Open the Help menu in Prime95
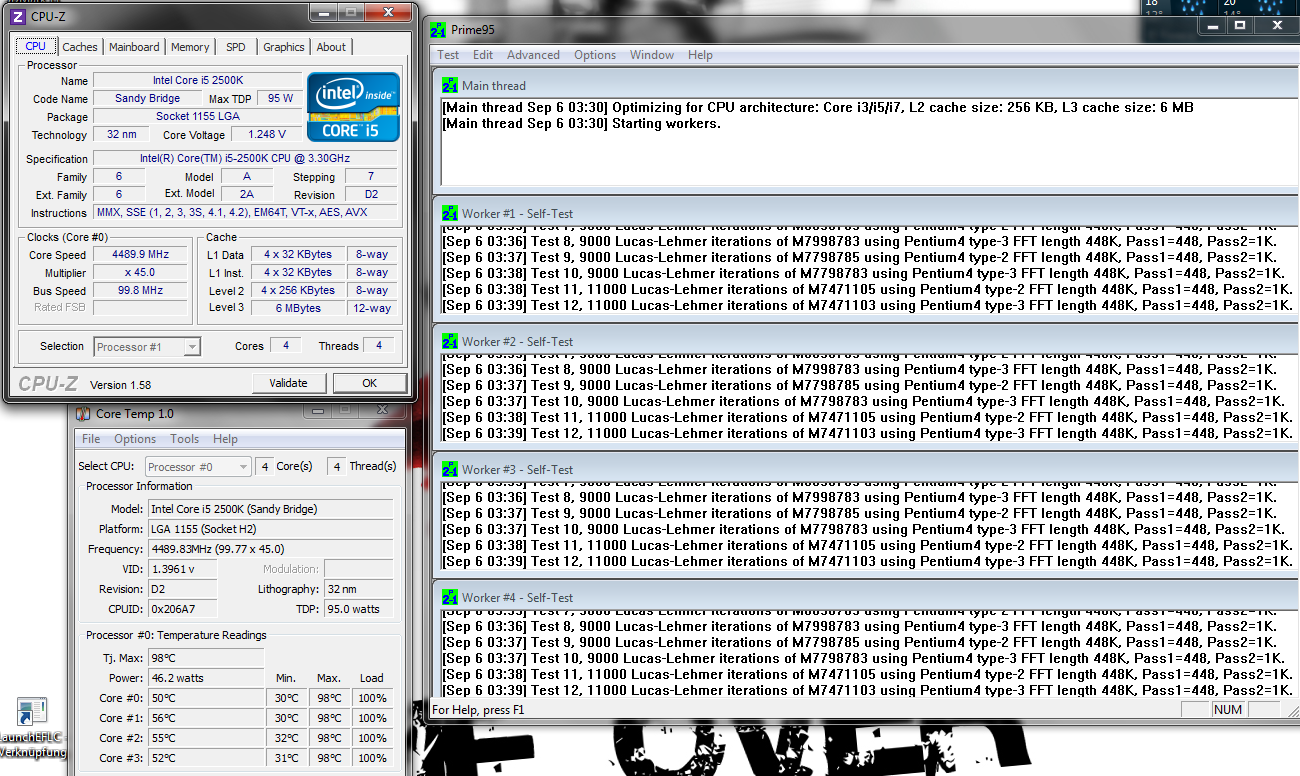This screenshot has width=1300, height=776. (700, 55)
